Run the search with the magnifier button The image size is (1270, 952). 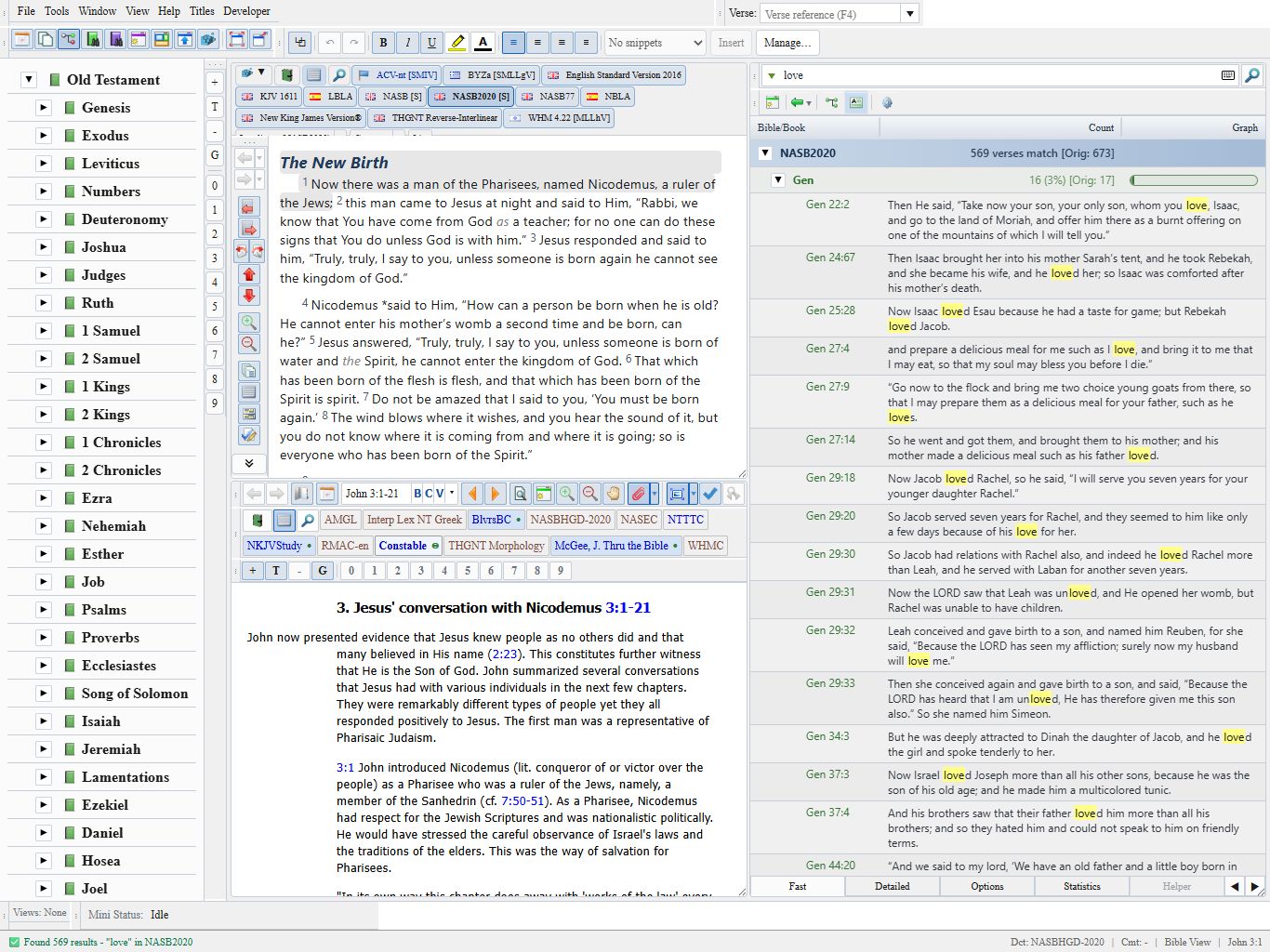pyautogui.click(x=1252, y=75)
